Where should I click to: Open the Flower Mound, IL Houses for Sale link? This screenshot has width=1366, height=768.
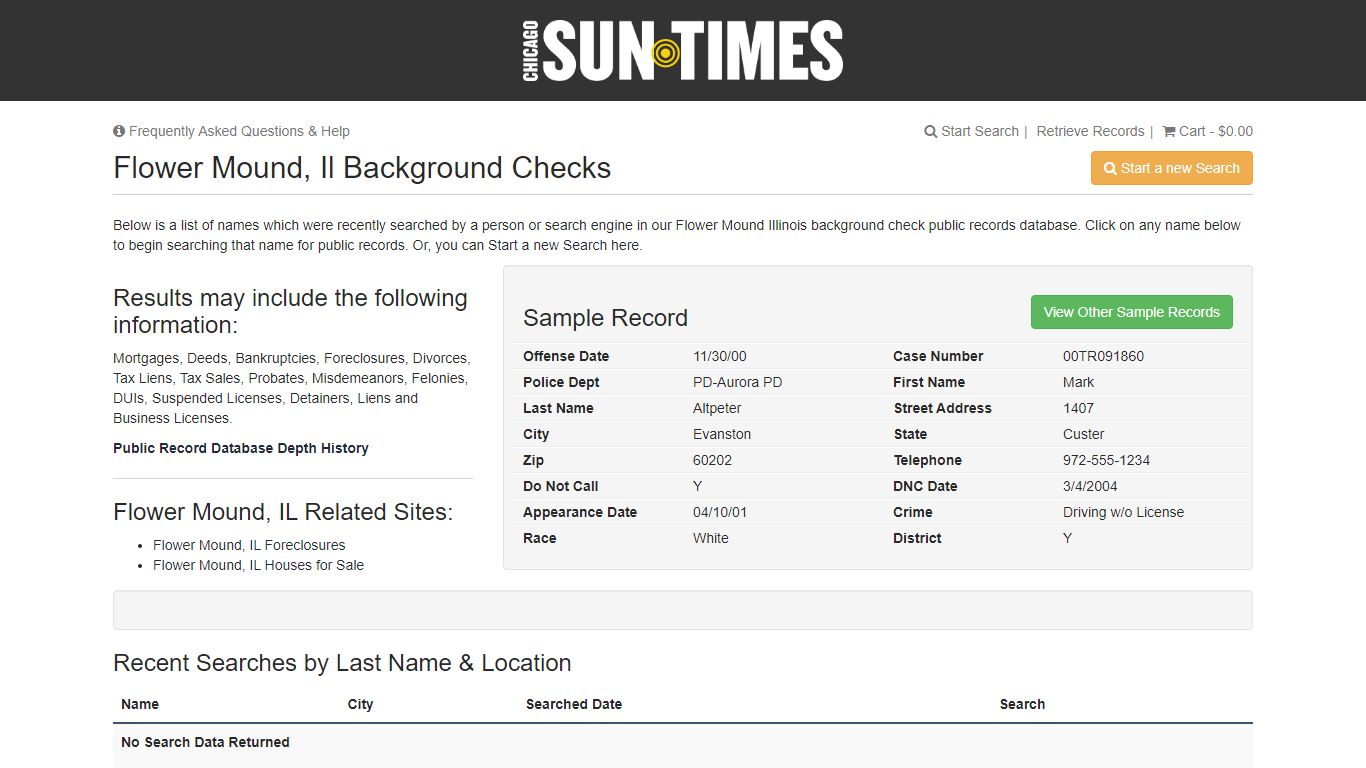pos(258,565)
